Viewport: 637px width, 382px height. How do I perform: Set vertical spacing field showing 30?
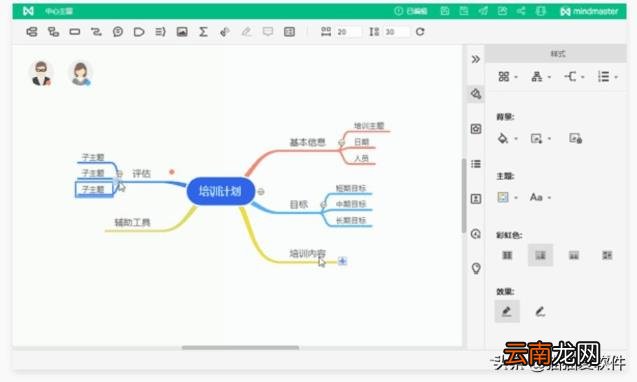pyautogui.click(x=396, y=32)
